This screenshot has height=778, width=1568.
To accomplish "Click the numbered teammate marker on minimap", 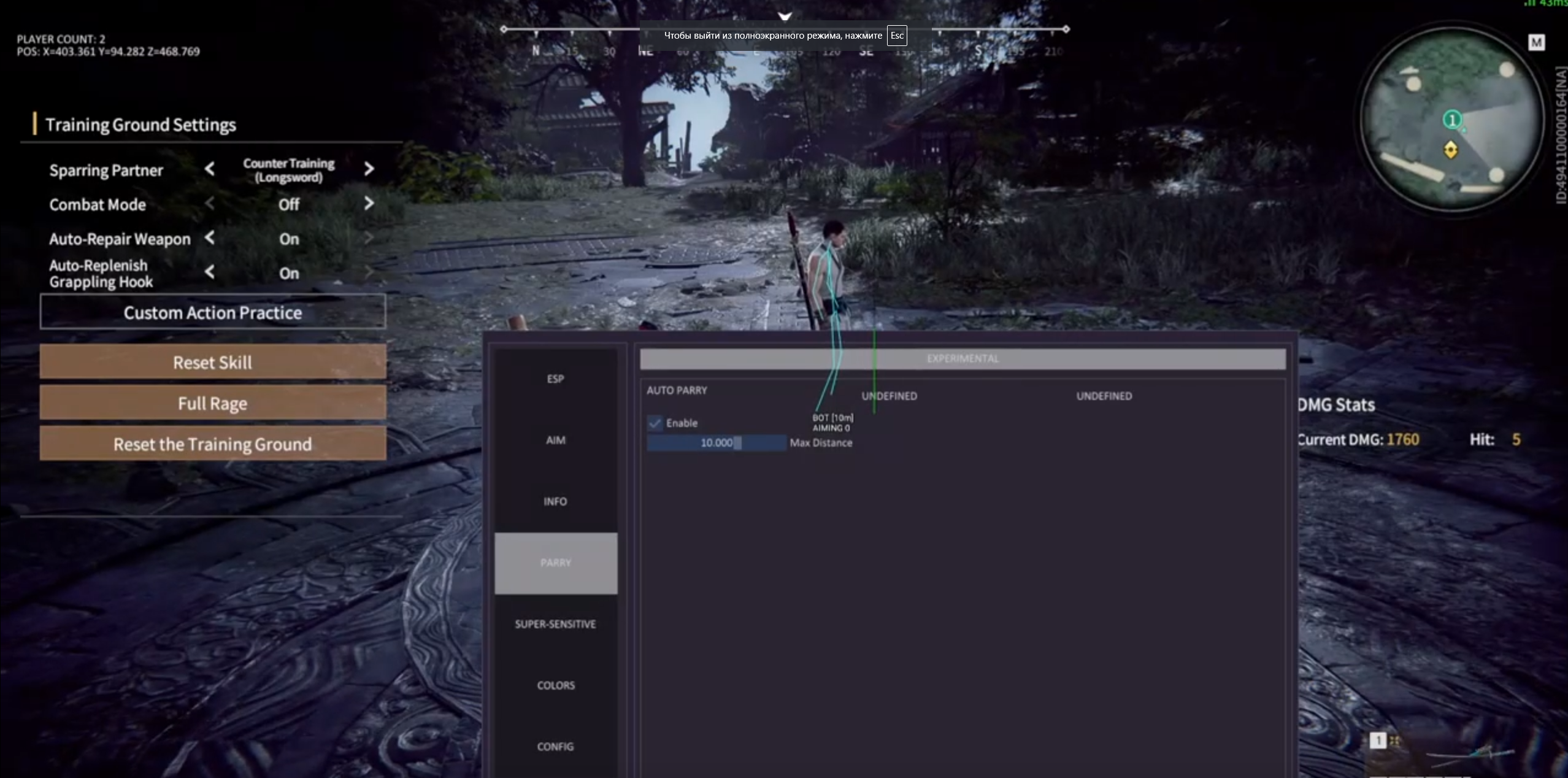I will pyautogui.click(x=1451, y=119).
